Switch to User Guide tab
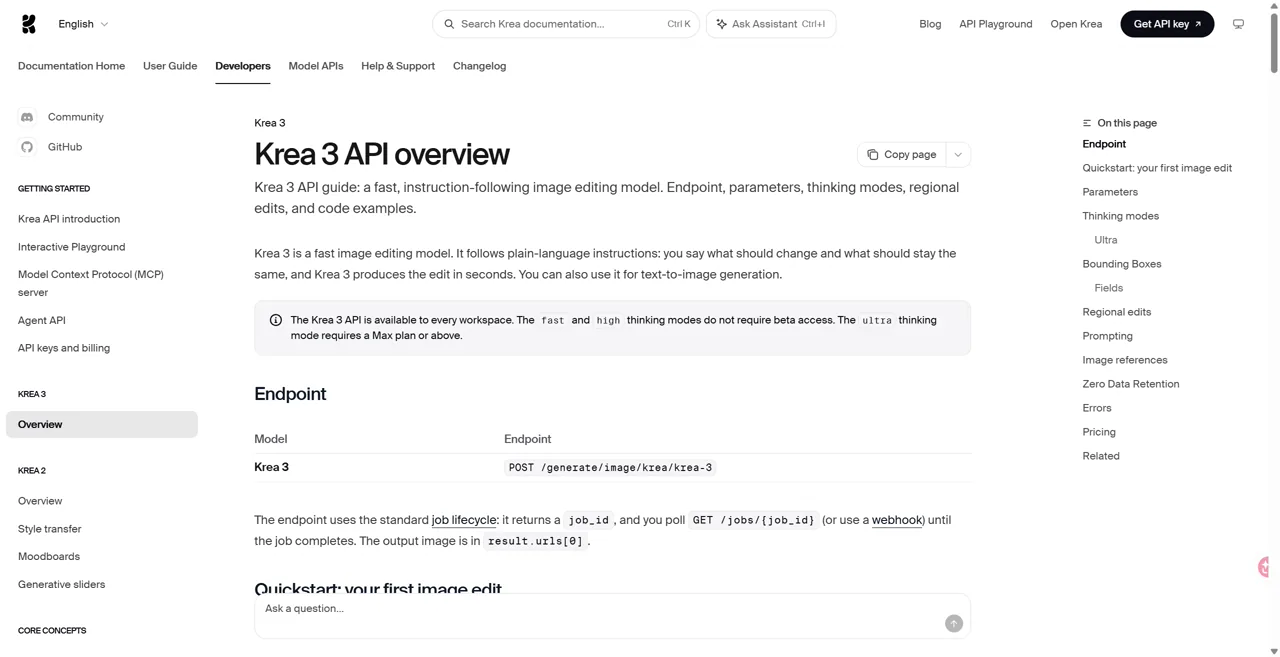 click(x=170, y=66)
